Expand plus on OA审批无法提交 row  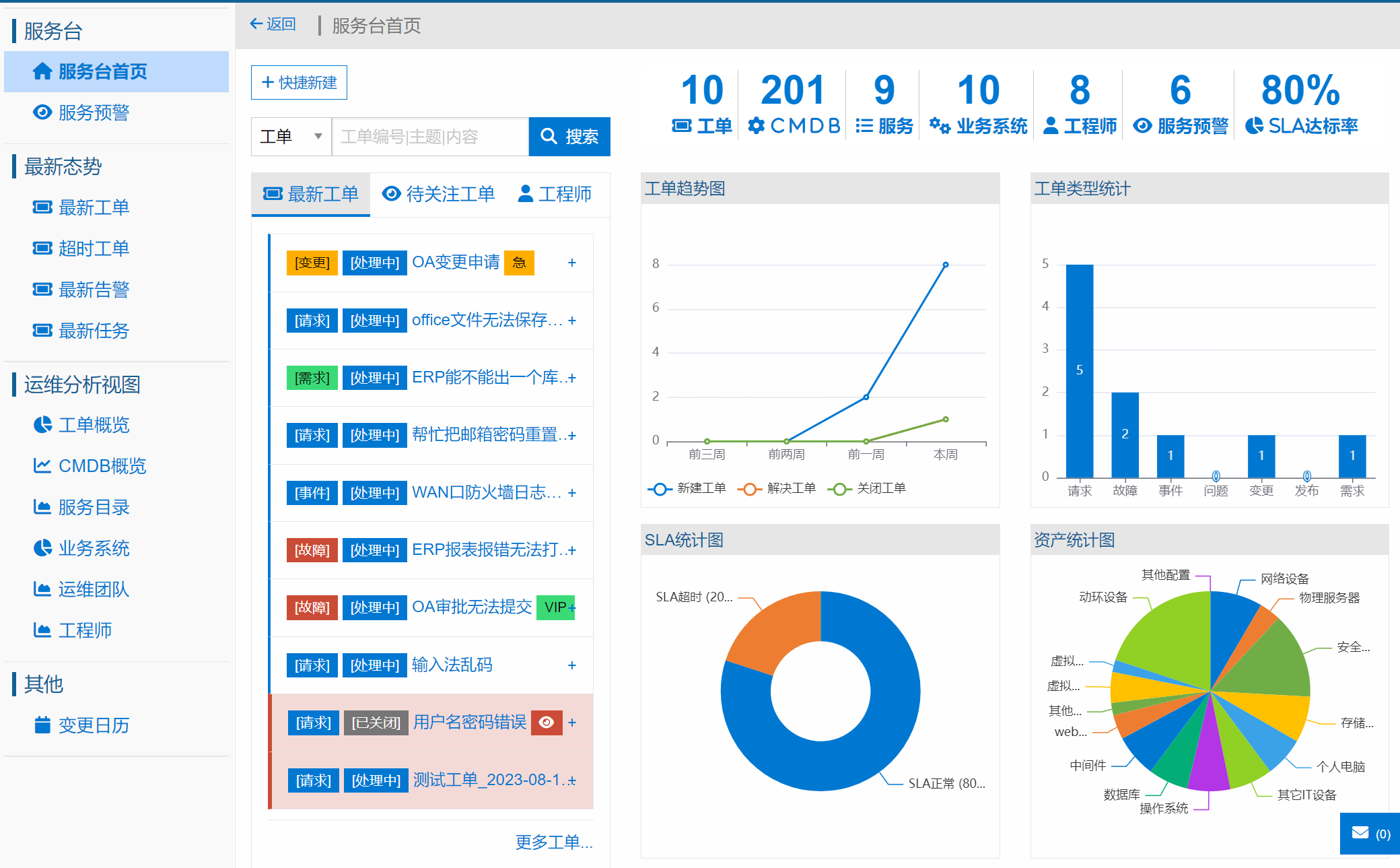(572, 607)
